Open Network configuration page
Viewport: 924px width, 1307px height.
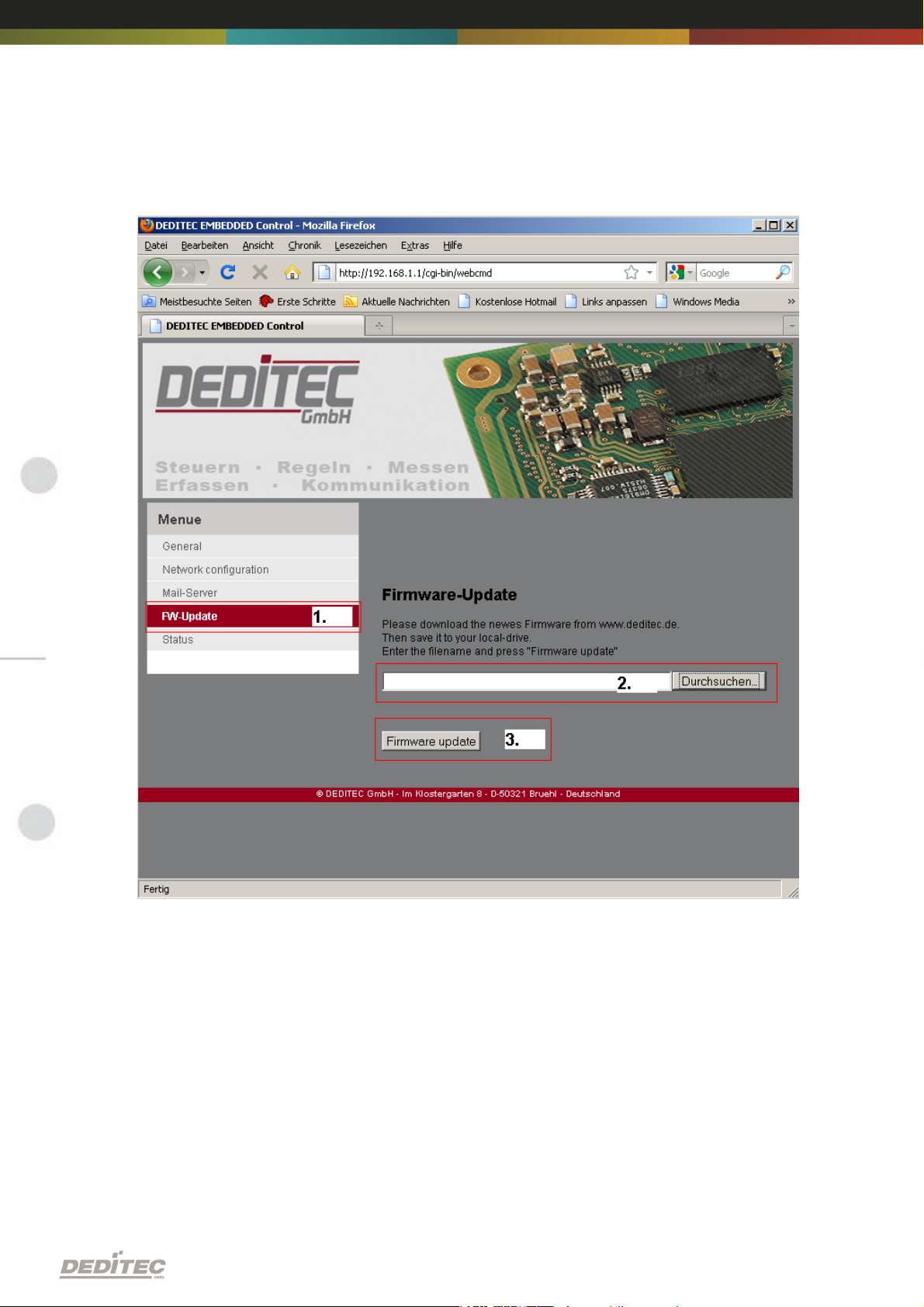(x=253, y=569)
